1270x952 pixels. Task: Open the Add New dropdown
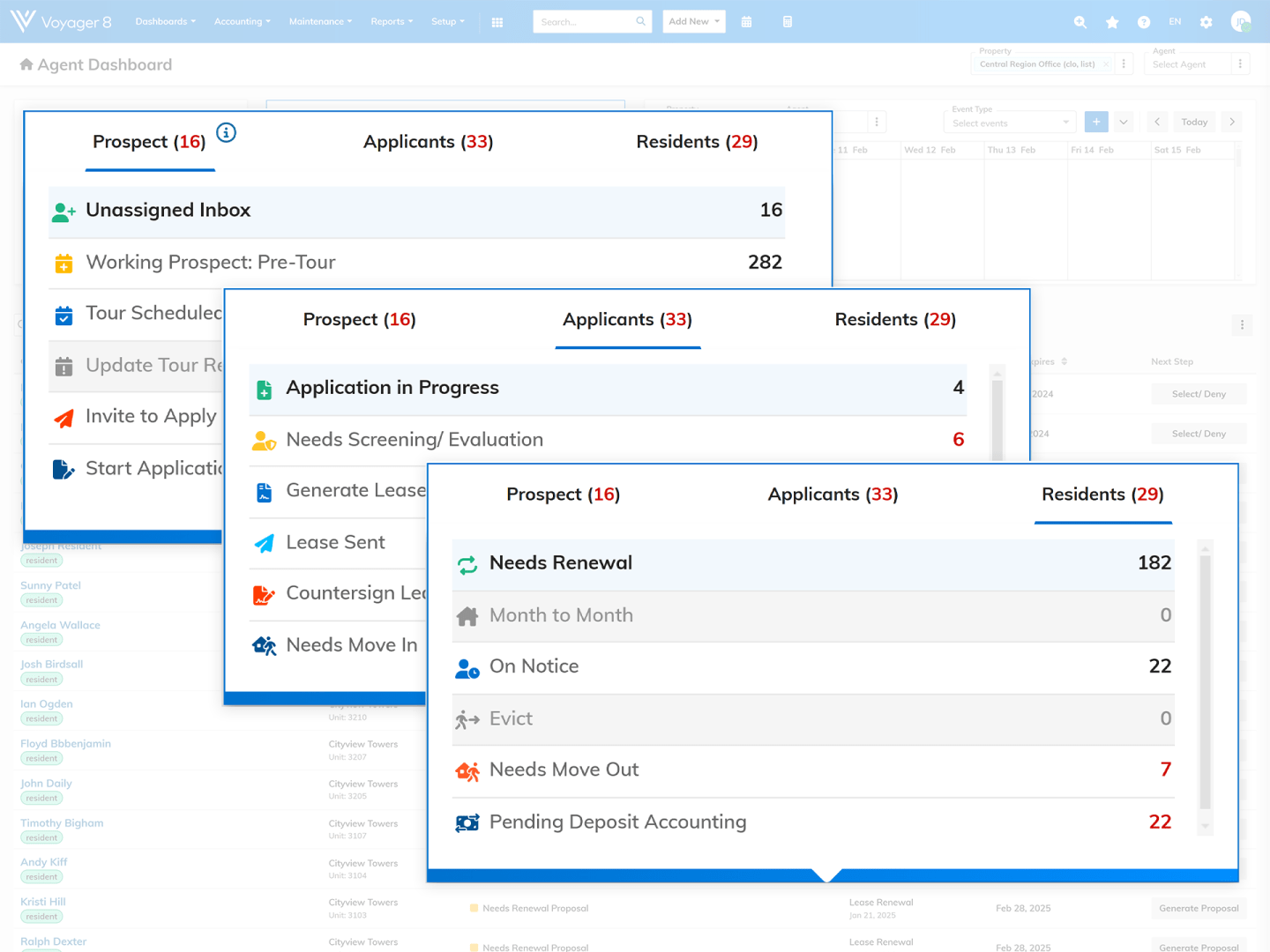694,22
